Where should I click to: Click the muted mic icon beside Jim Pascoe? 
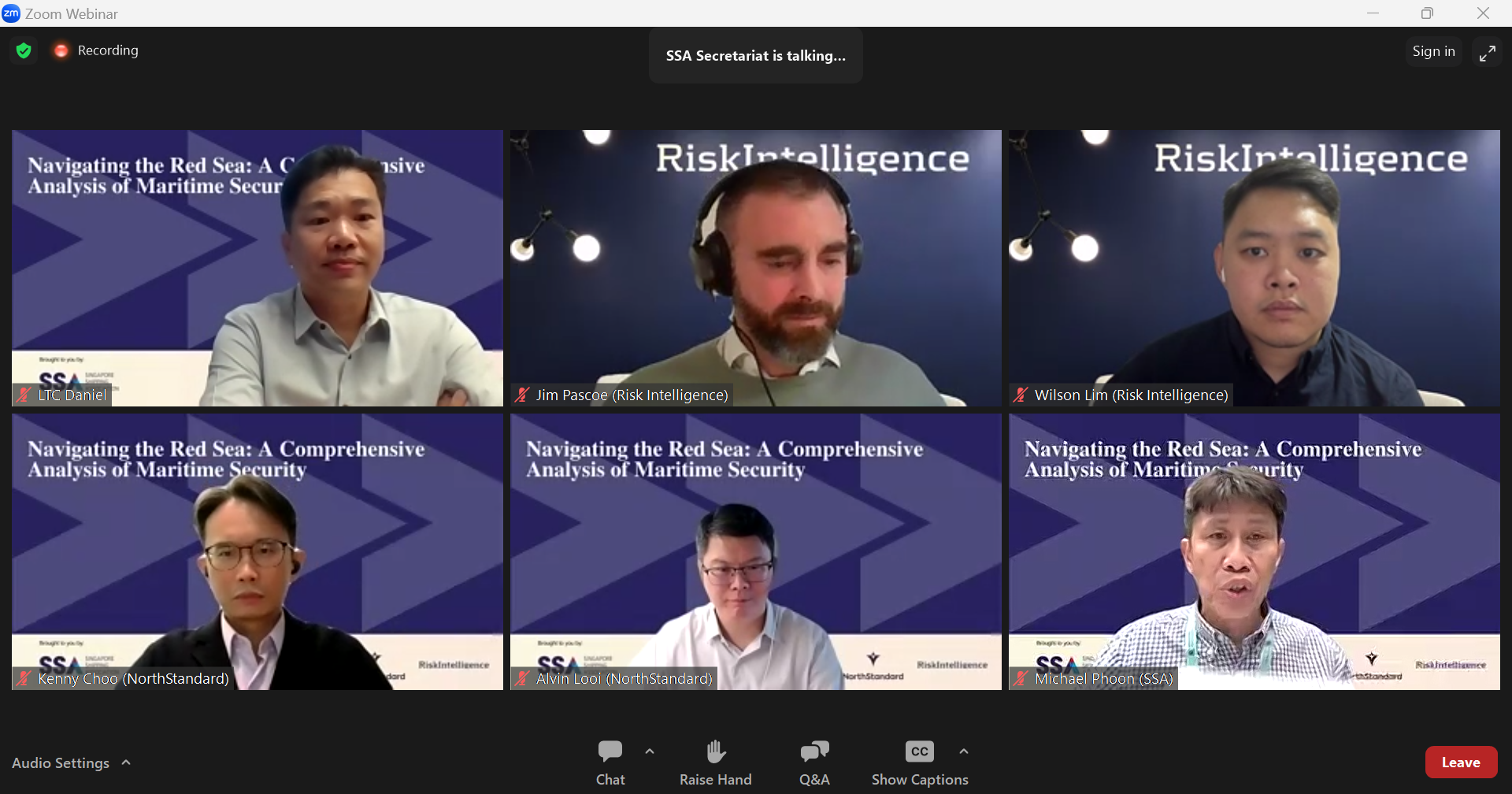pyautogui.click(x=522, y=395)
